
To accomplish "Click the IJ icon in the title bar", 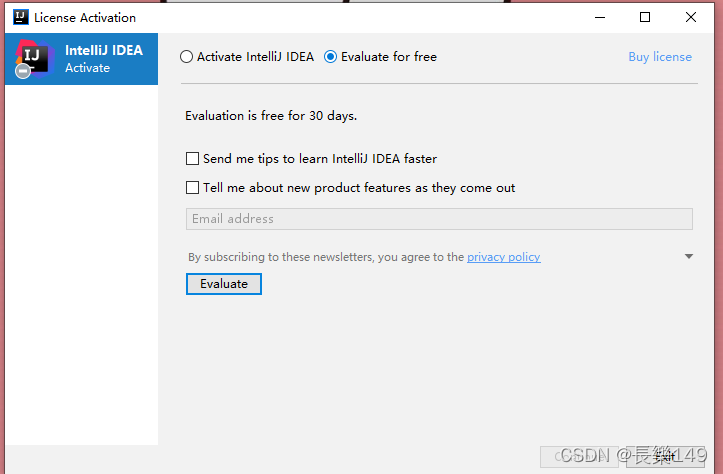I will click(x=21, y=18).
